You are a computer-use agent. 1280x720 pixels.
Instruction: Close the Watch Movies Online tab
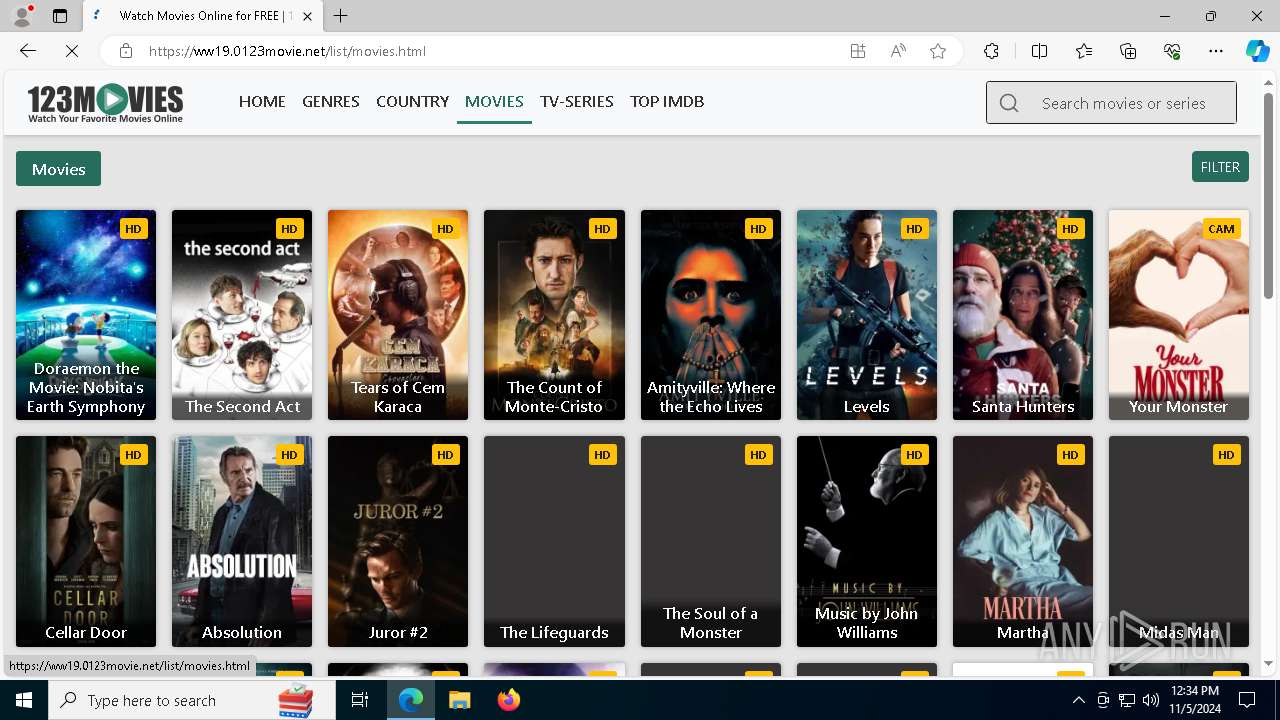tap(307, 16)
